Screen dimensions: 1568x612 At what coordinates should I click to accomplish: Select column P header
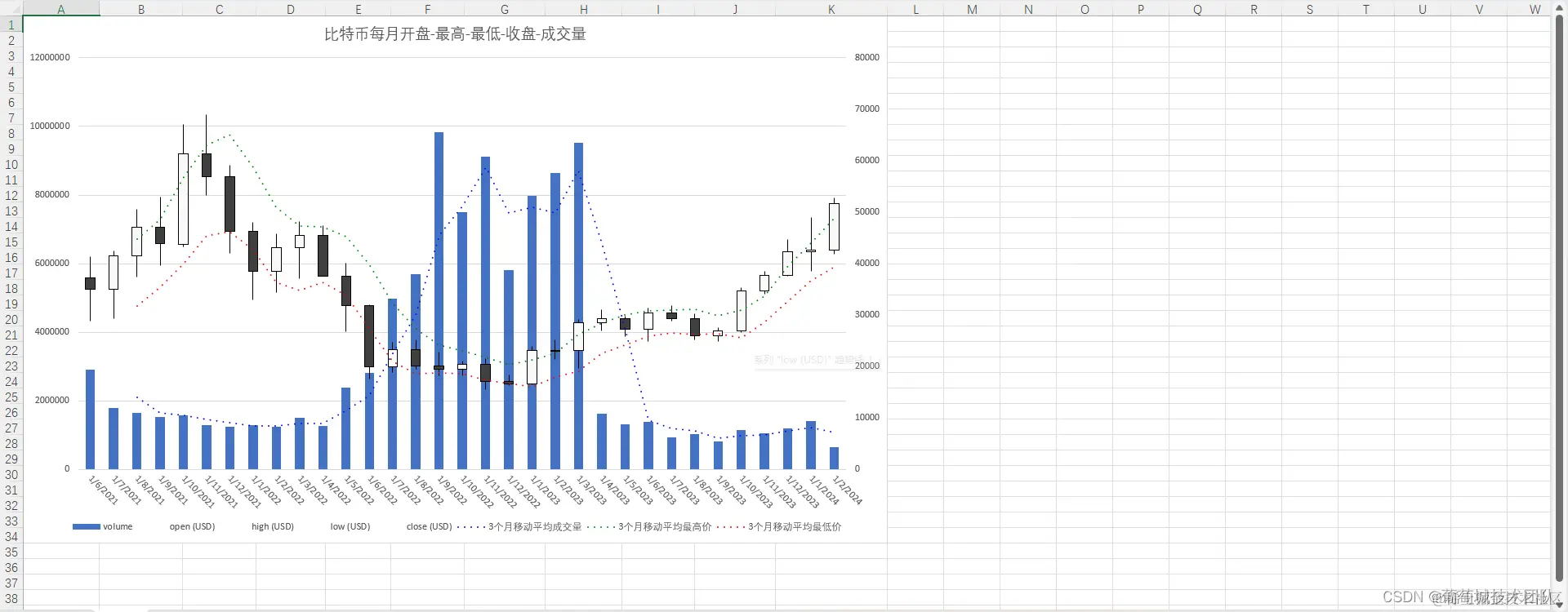tap(1141, 10)
